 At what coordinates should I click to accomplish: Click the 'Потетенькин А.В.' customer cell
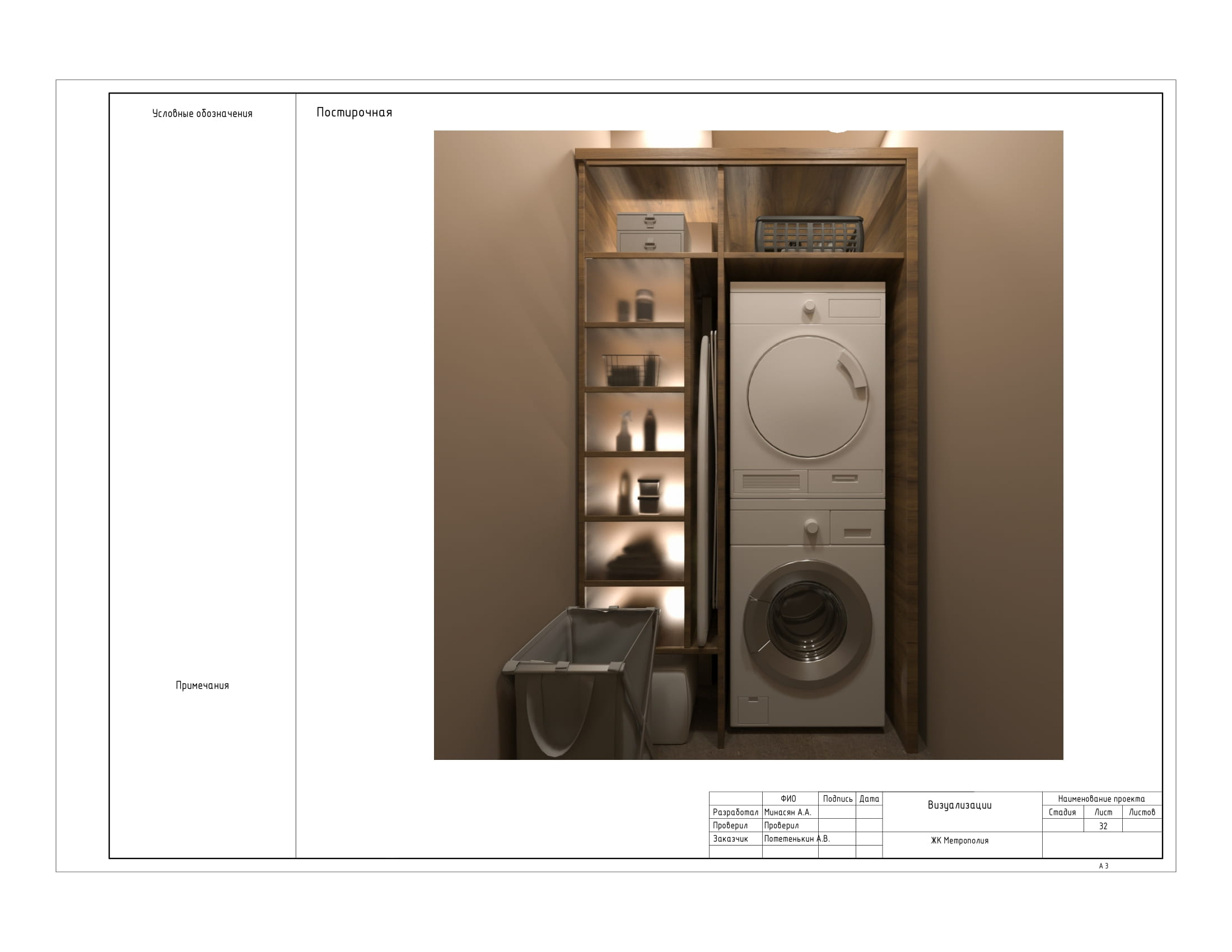pyautogui.click(x=797, y=839)
